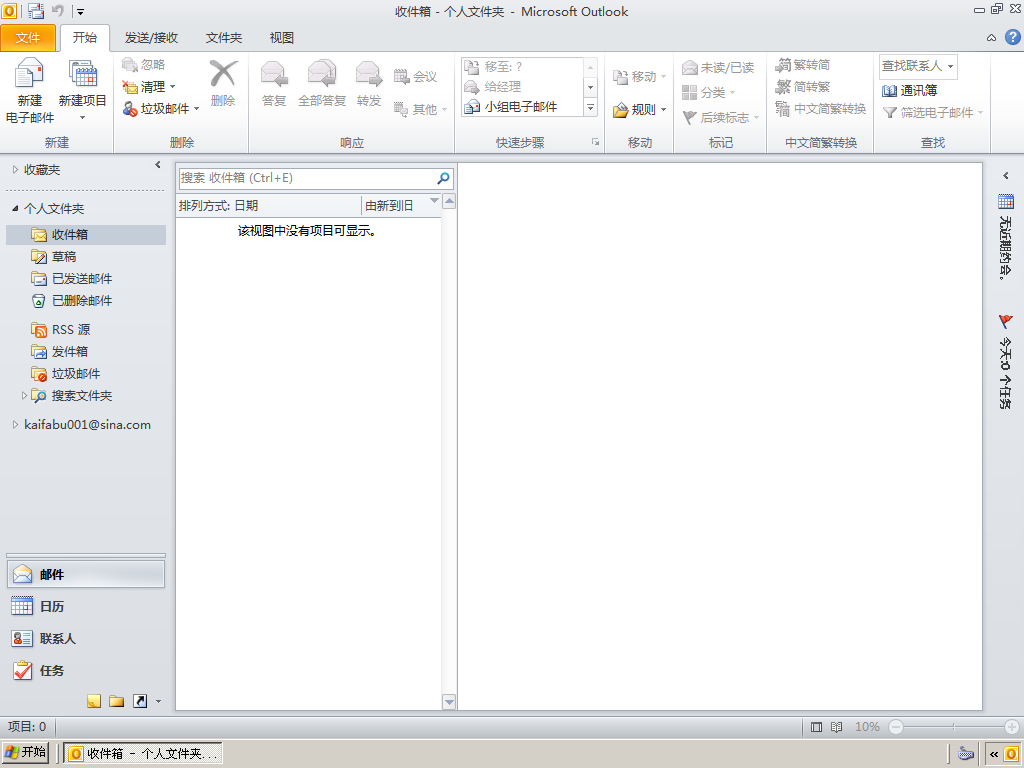Open Outlook help question mark
Viewport: 1024px width, 768px height.
pos(1013,37)
